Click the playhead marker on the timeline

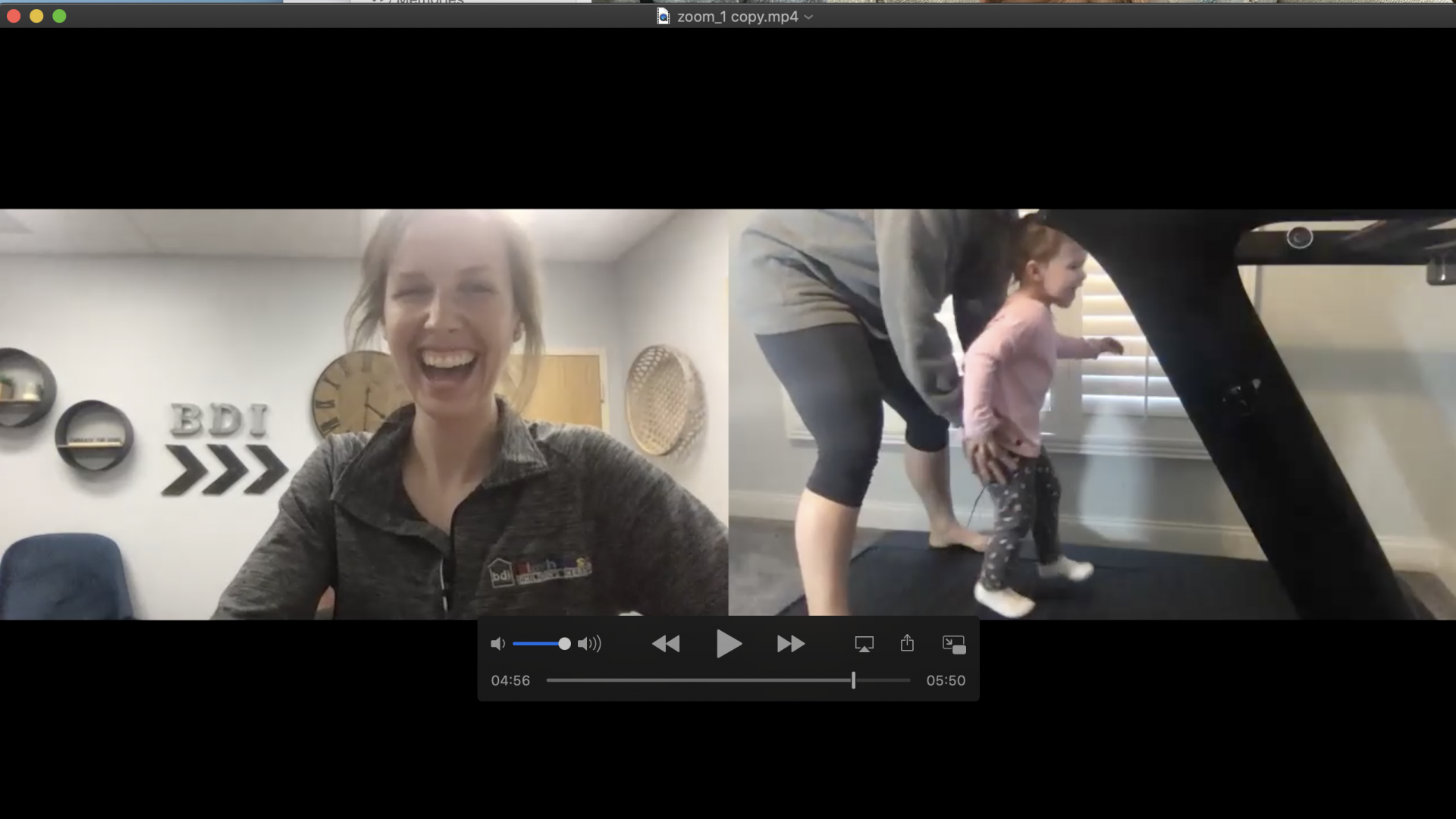853,680
